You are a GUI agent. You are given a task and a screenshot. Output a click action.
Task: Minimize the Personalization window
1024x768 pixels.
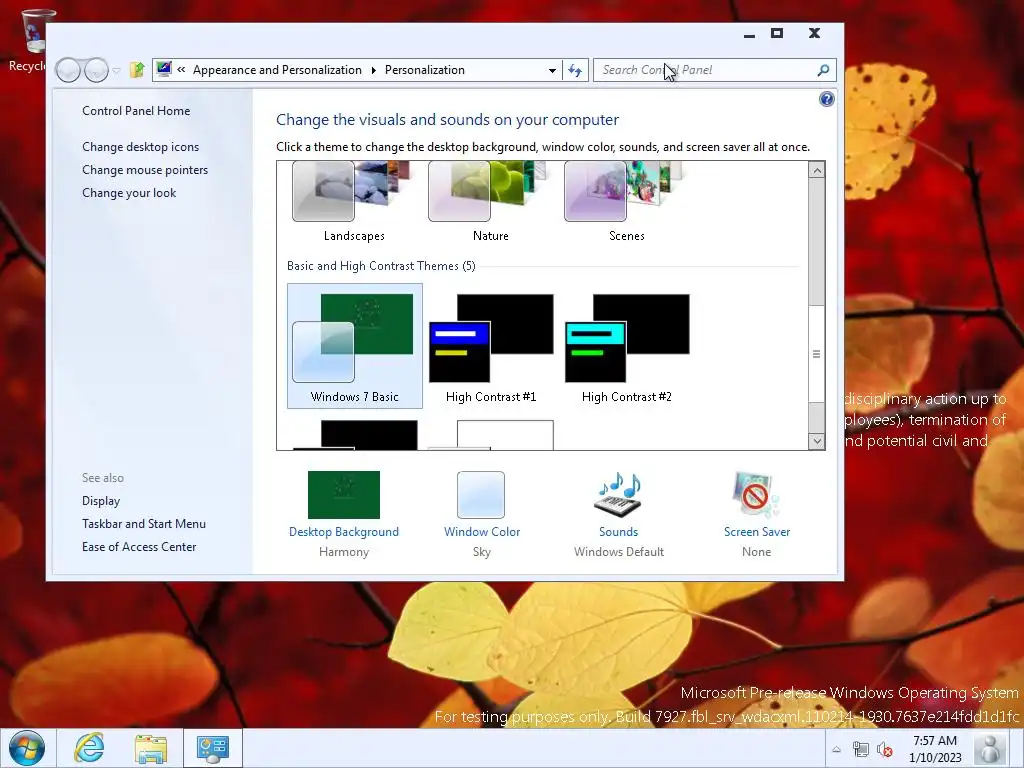[749, 34]
